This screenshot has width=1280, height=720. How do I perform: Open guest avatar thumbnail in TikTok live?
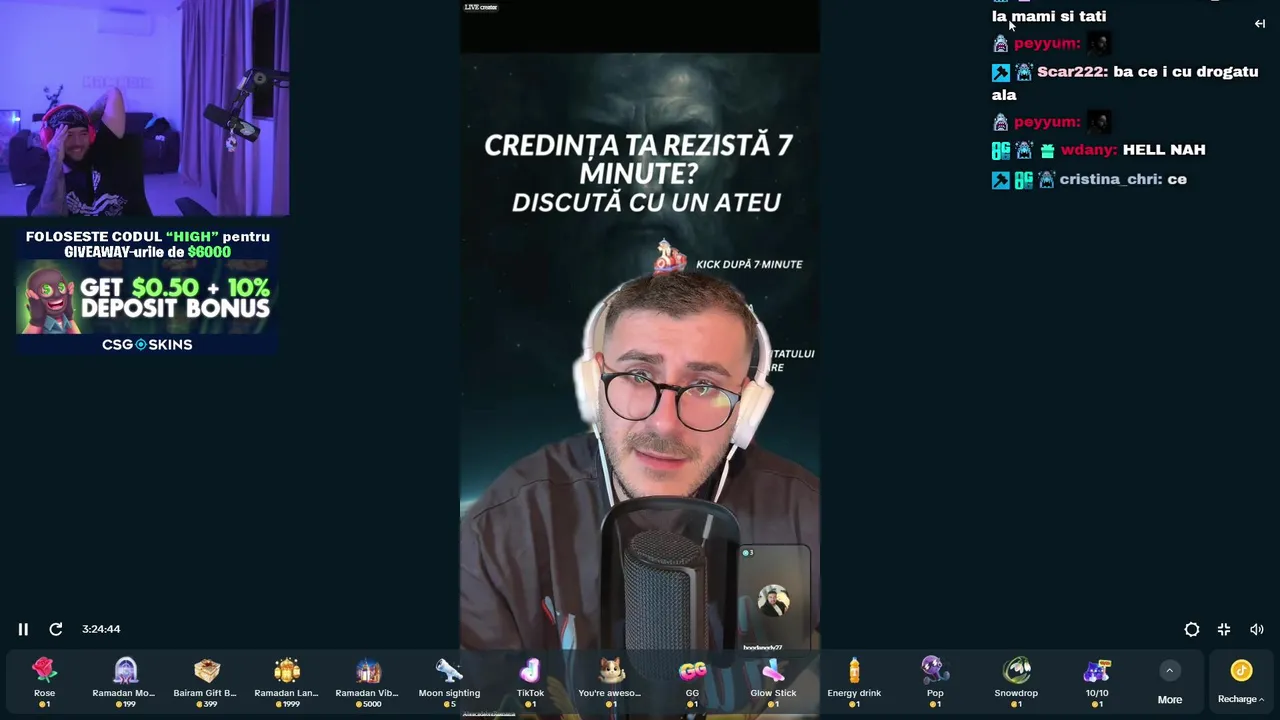pos(773,601)
